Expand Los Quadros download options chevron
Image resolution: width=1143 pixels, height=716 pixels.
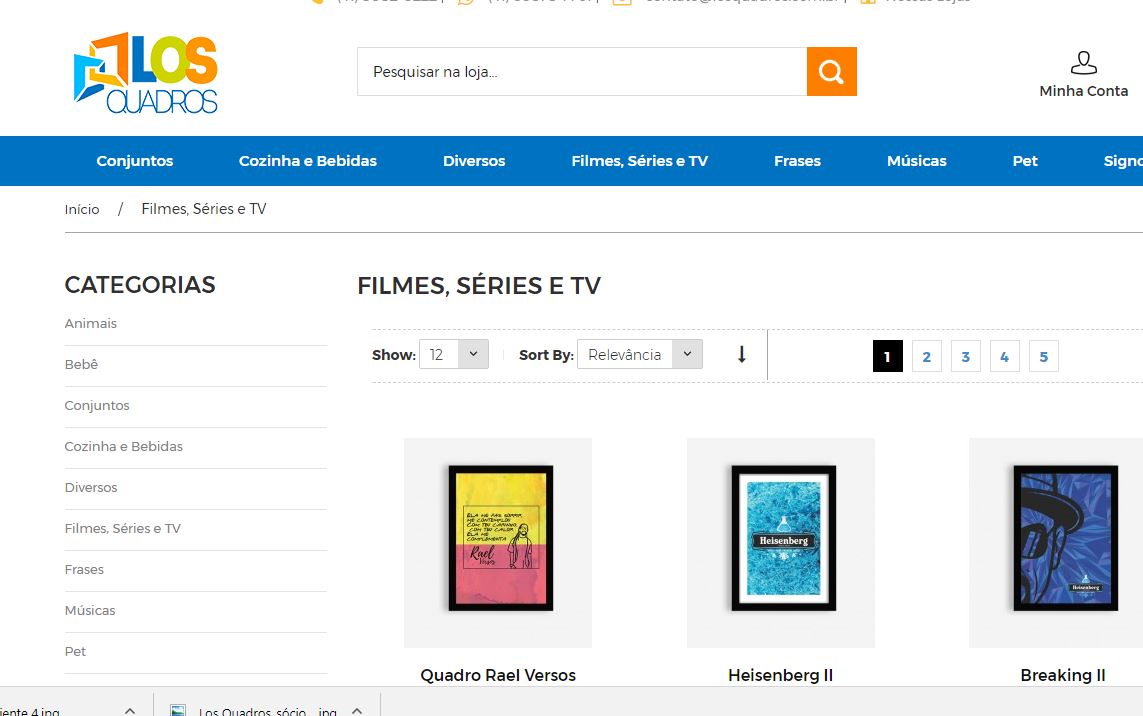pos(357,710)
